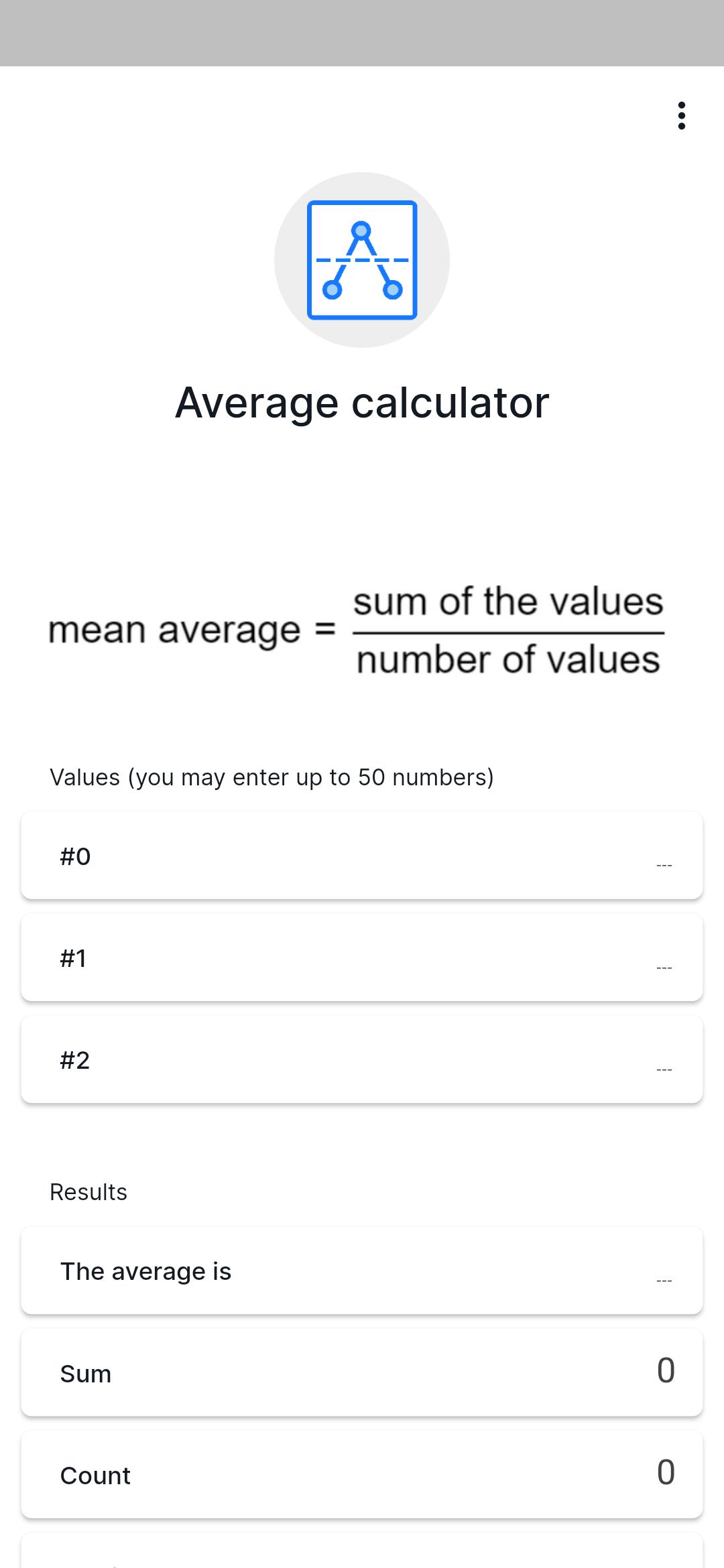Tap the Sum value showing 0
This screenshot has width=724, height=1568.
click(666, 1370)
